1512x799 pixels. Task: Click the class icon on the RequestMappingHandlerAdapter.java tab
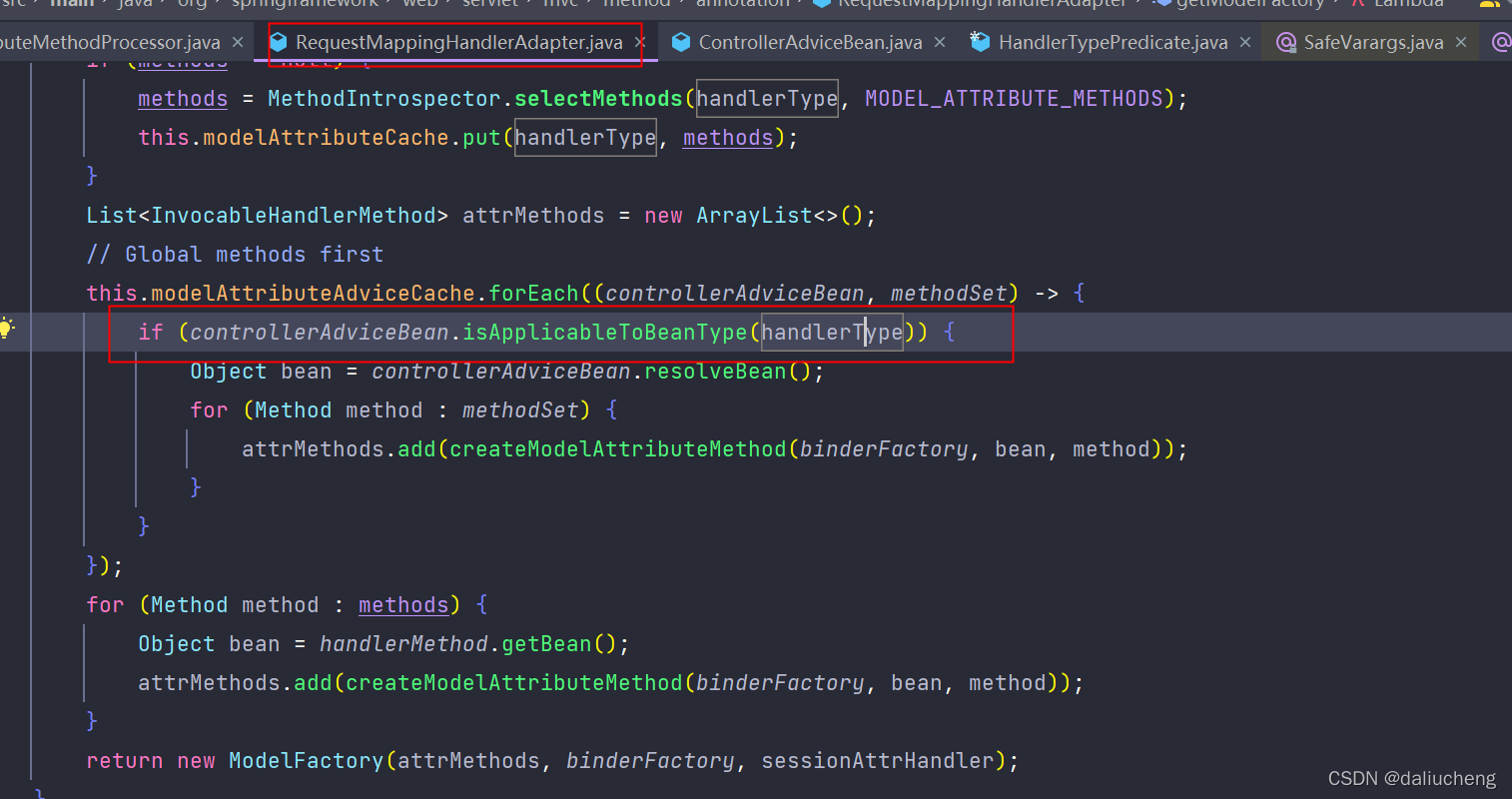[279, 42]
